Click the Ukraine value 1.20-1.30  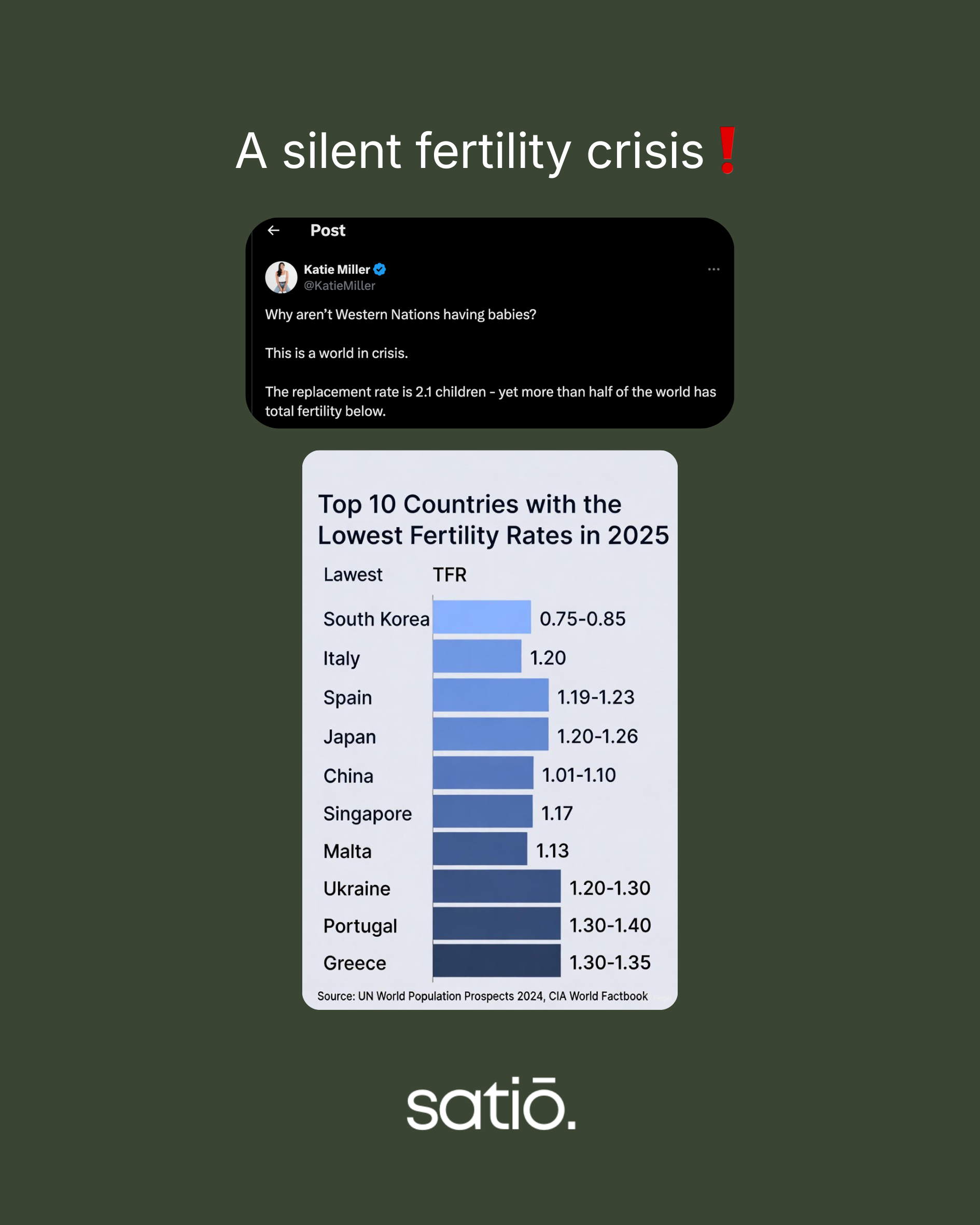pos(609,888)
